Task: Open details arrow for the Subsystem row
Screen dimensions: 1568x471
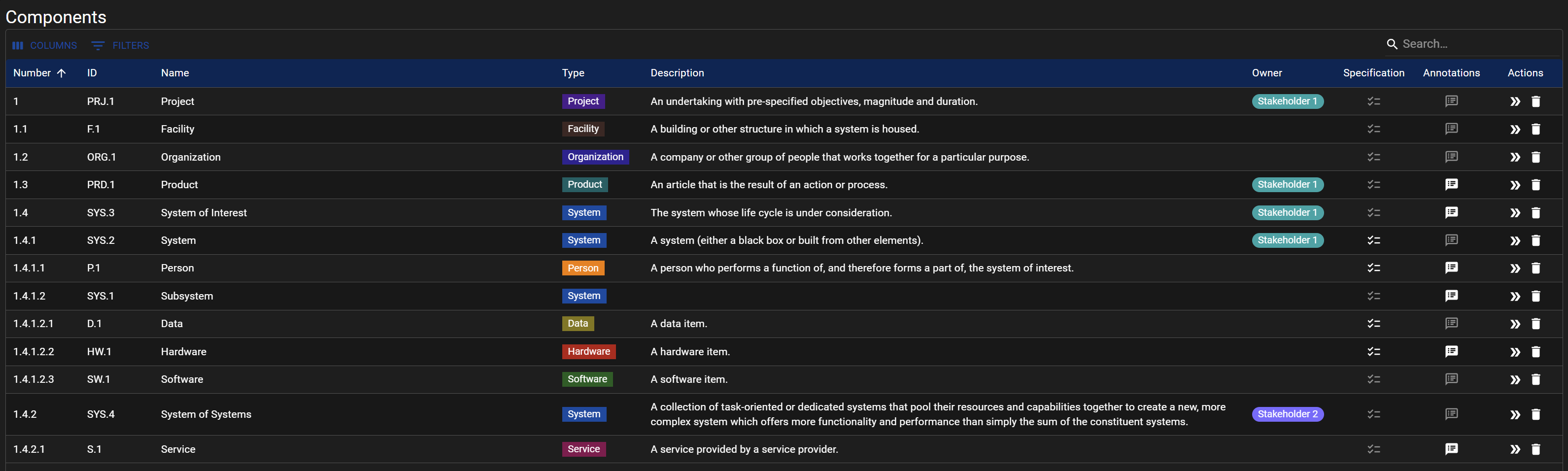Action: (1514, 297)
